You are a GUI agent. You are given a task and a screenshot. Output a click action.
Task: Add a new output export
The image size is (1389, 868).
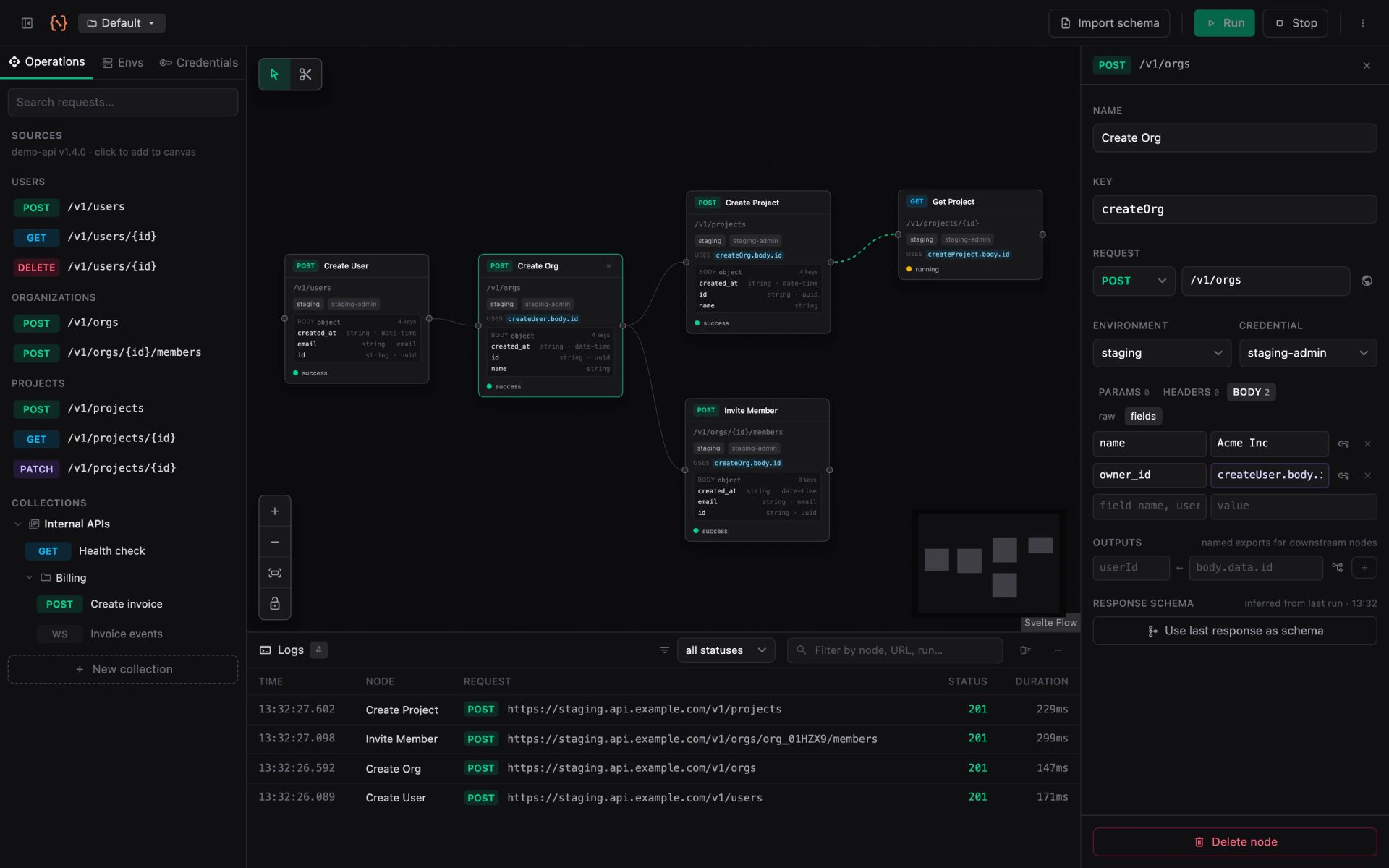pos(1364,568)
